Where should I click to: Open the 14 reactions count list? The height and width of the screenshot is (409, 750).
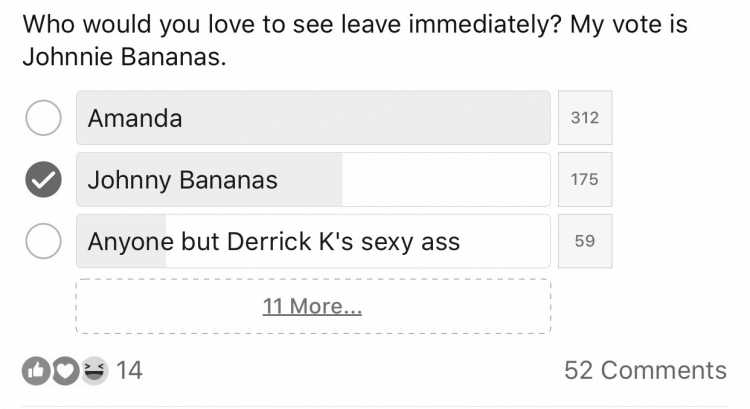(x=129, y=371)
